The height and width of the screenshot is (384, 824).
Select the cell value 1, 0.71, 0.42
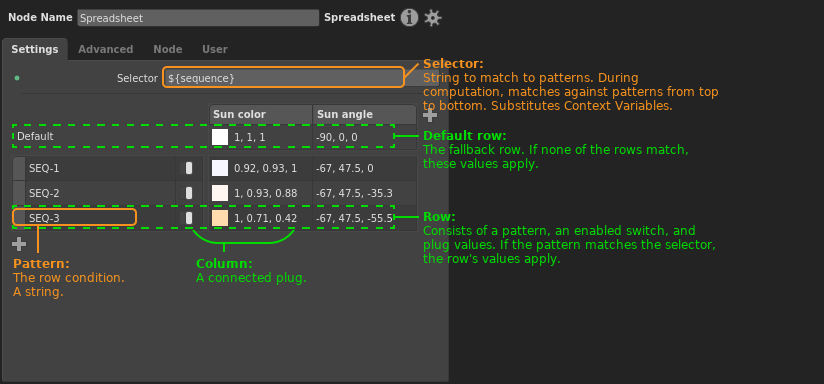(265, 219)
